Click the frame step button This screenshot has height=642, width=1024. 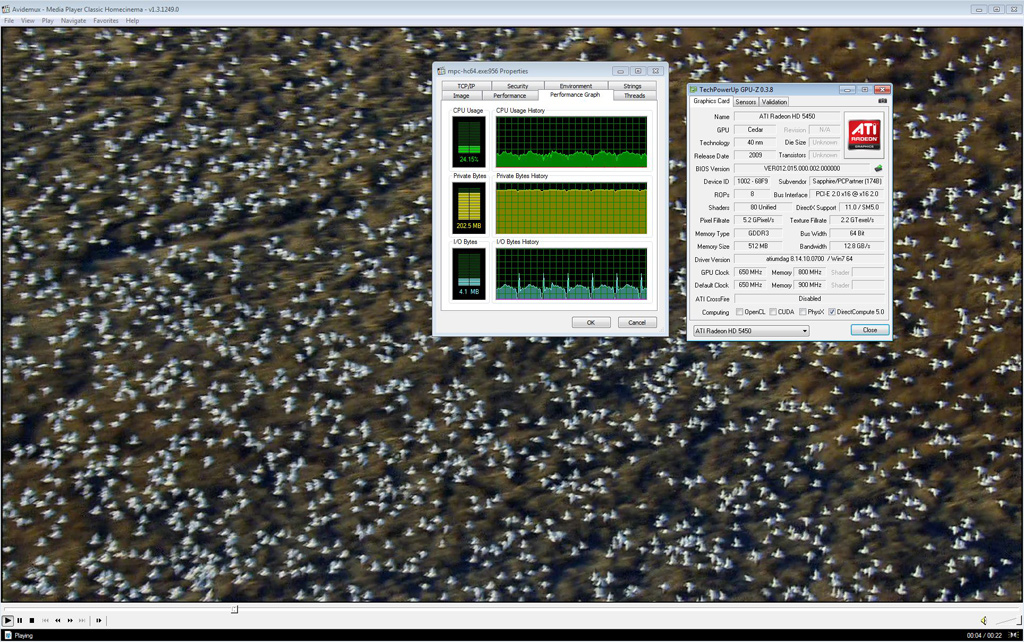pyautogui.click(x=99, y=621)
